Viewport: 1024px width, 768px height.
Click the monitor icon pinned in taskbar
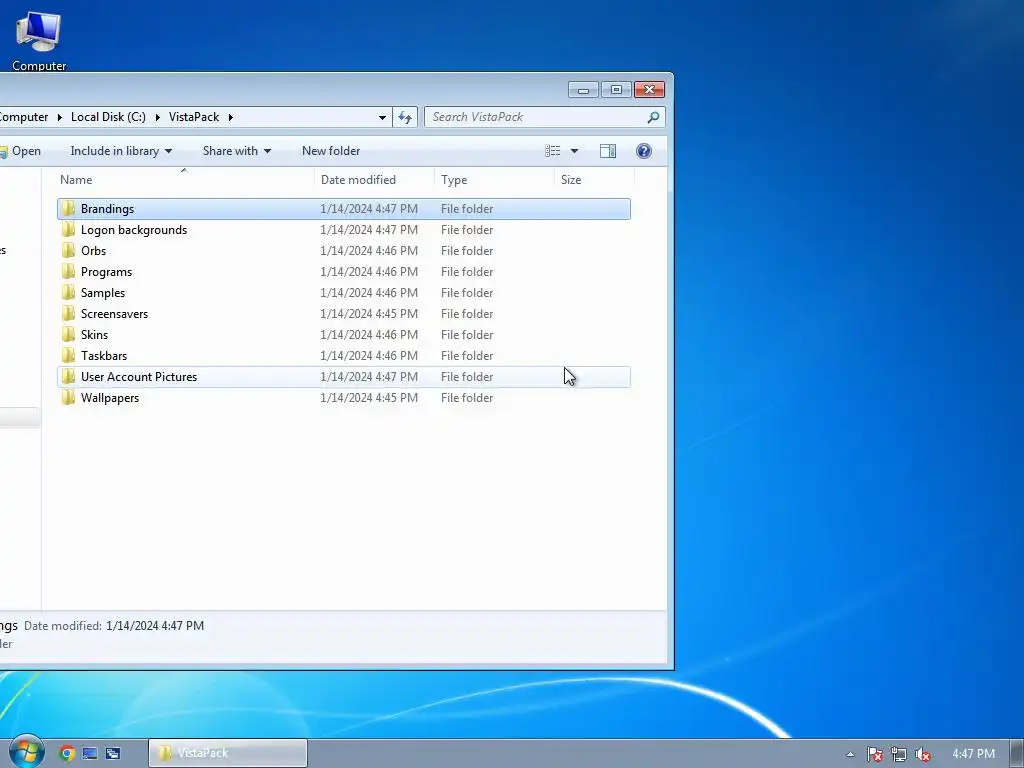pos(90,753)
